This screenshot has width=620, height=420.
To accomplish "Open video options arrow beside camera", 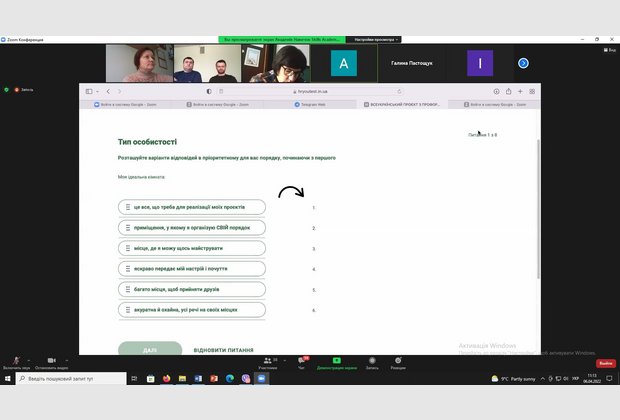I will pyautogui.click(x=66, y=360).
